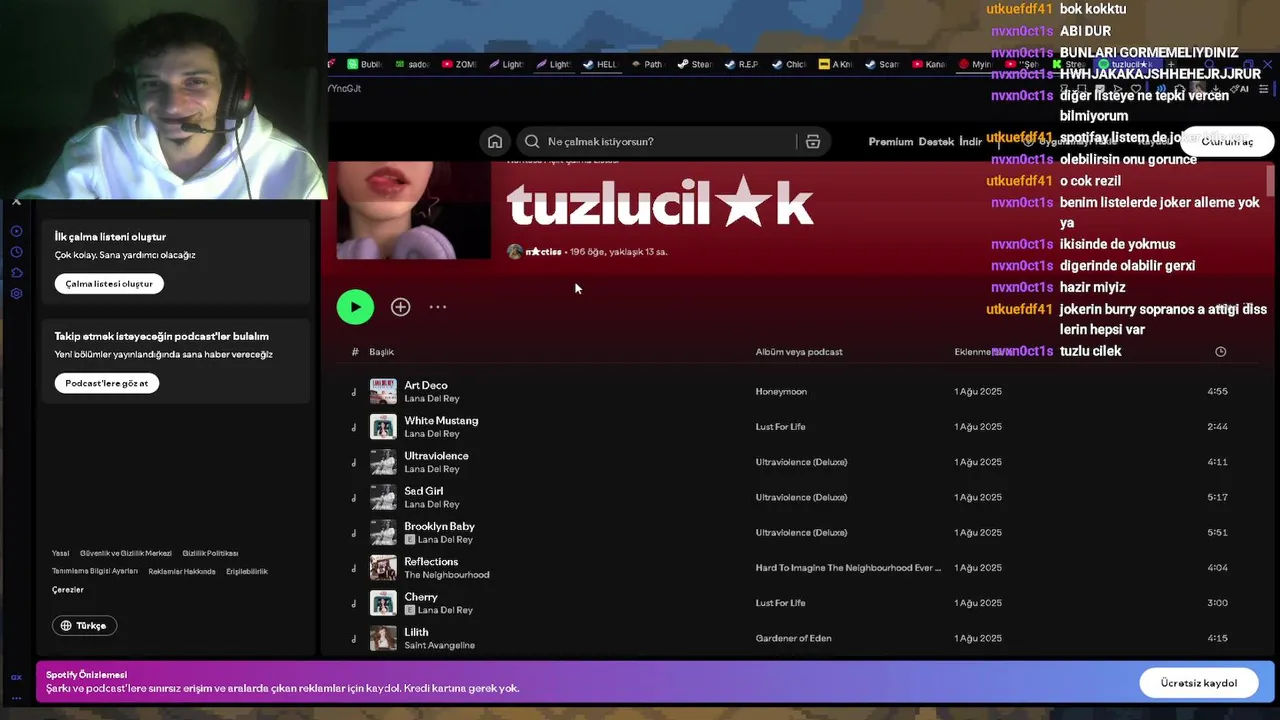Viewport: 1280px width, 720px height.
Task: Switch to the Kana YouTube browser tab
Action: pos(929,64)
